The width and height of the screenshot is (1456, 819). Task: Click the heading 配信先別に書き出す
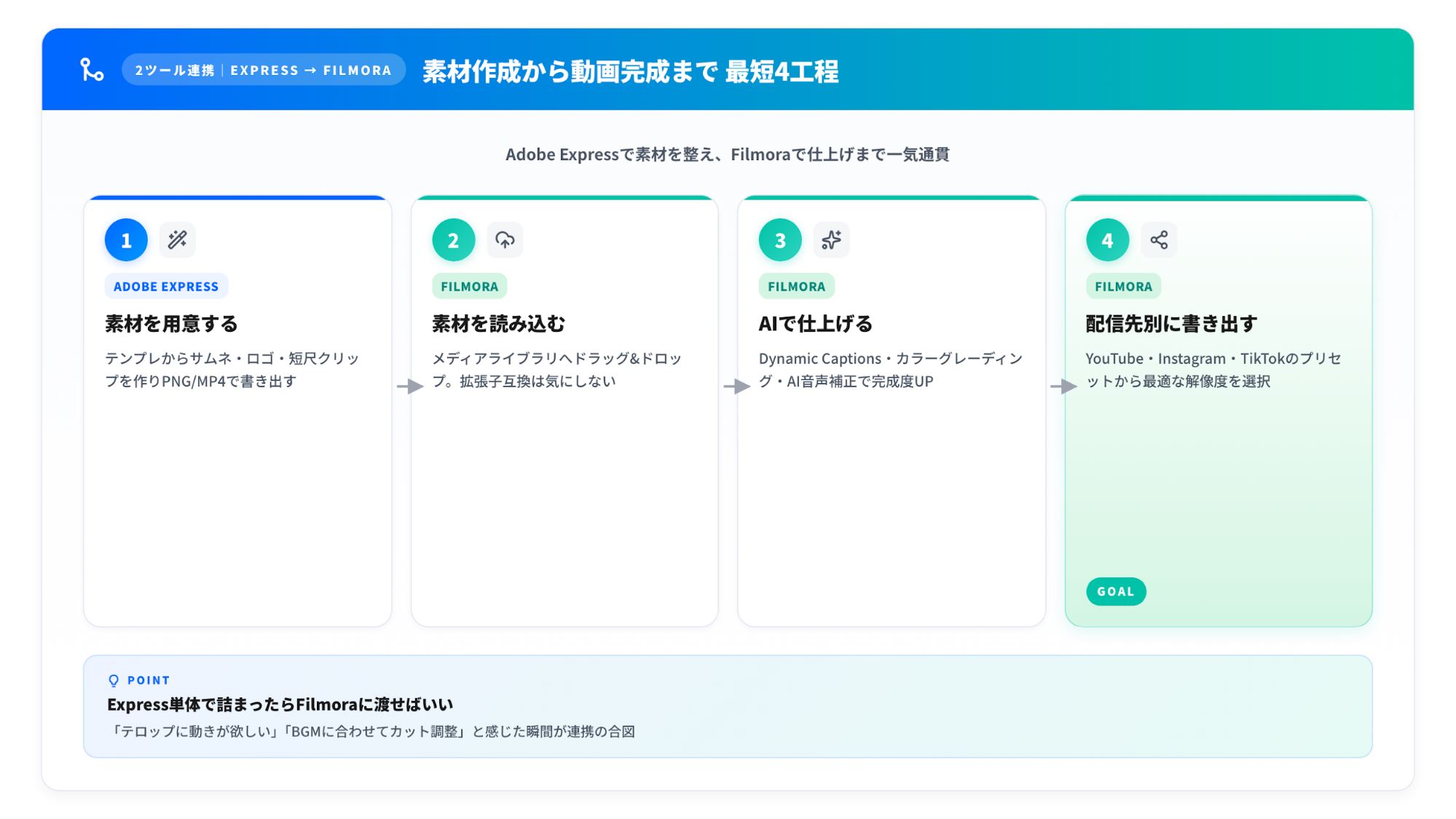pos(1171,323)
